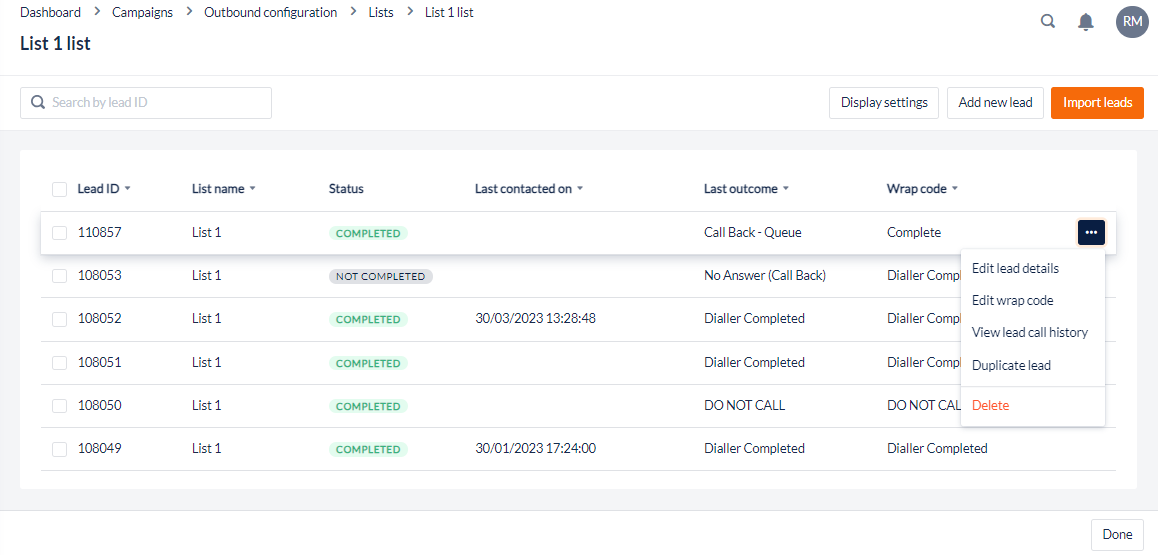Image resolution: width=1158 pixels, height=555 pixels.
Task: Open notifications bell icon
Action: tap(1086, 22)
